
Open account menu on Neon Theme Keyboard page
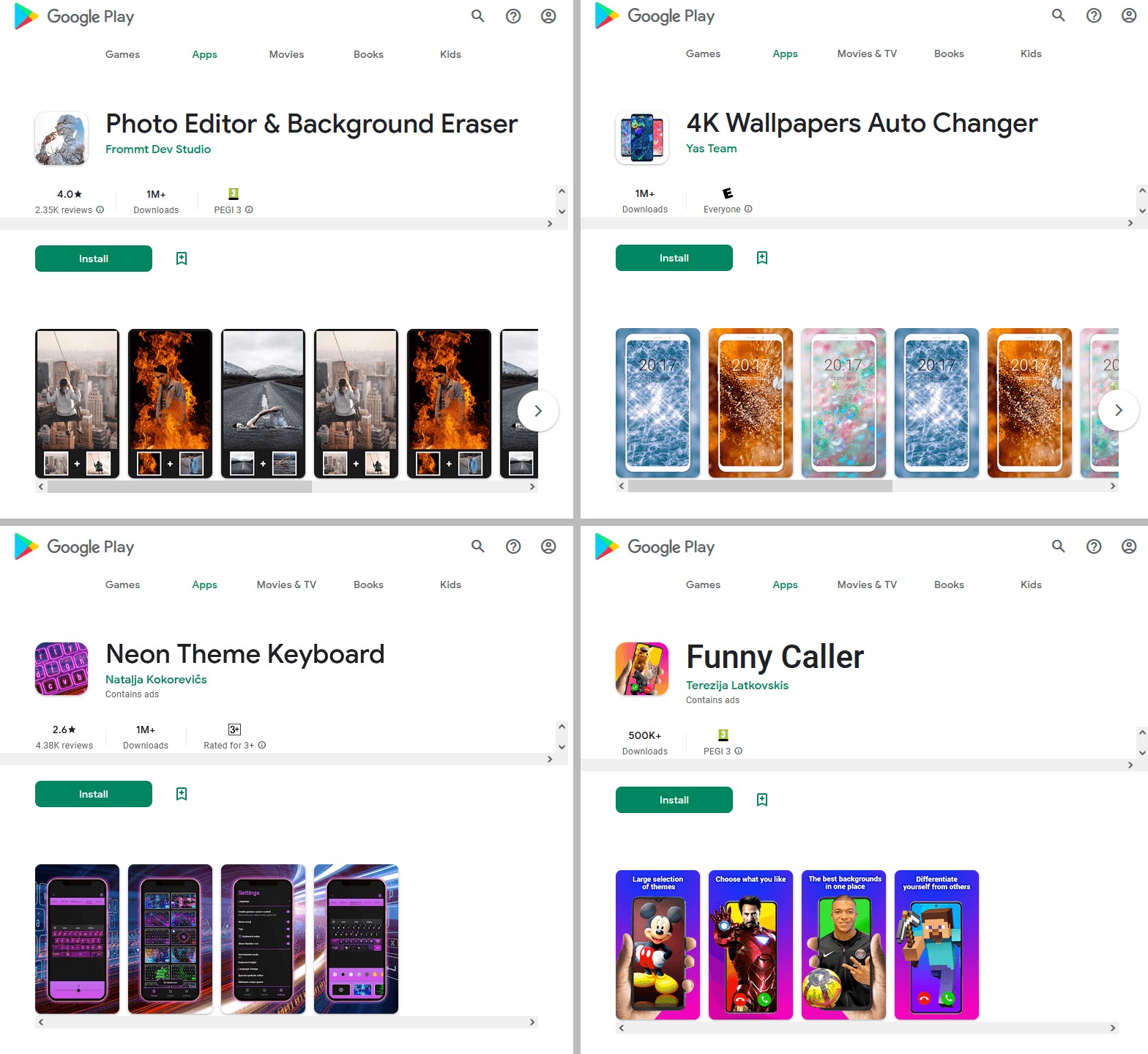click(548, 546)
